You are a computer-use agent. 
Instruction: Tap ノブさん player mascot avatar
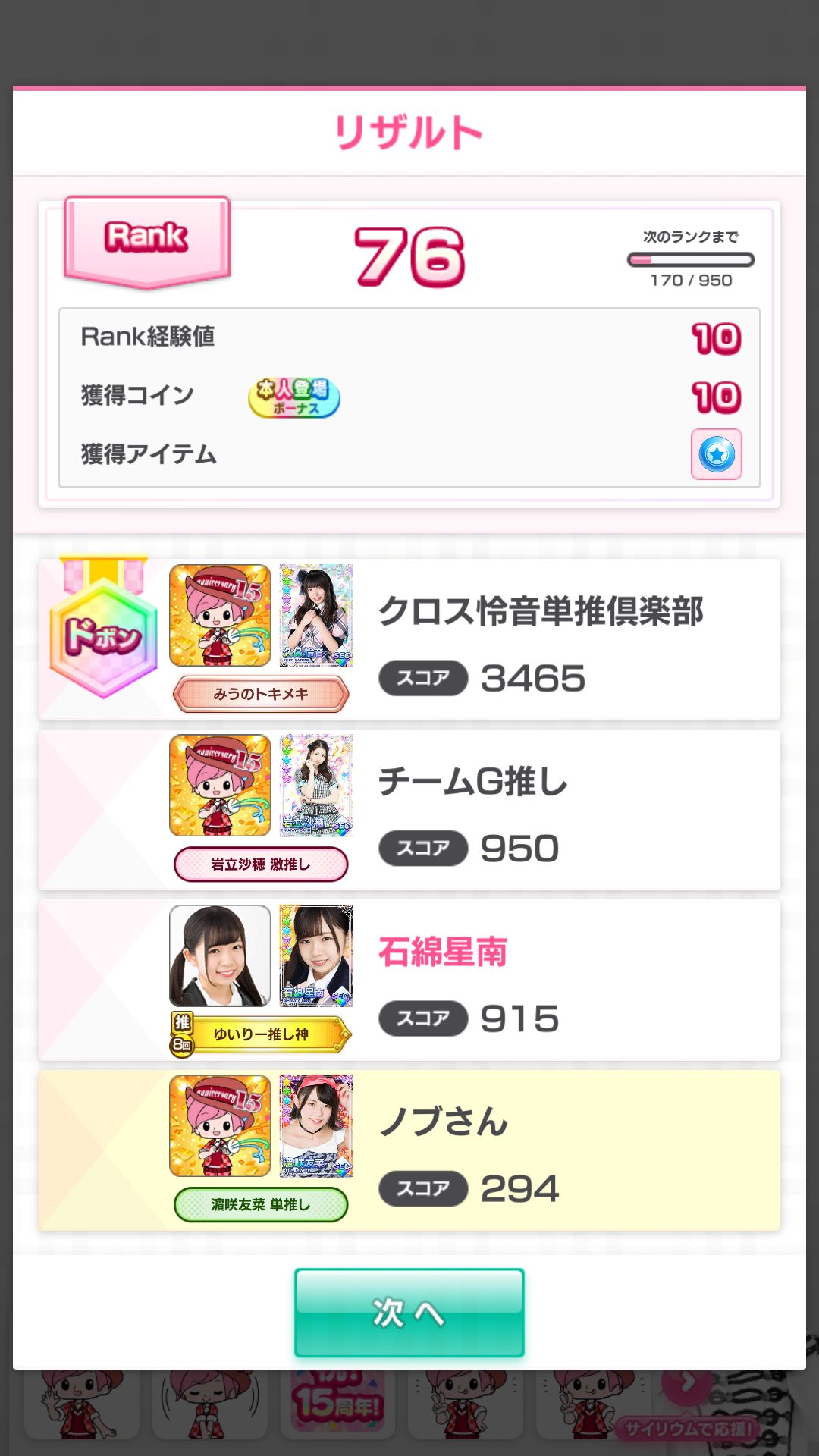click(x=220, y=1126)
